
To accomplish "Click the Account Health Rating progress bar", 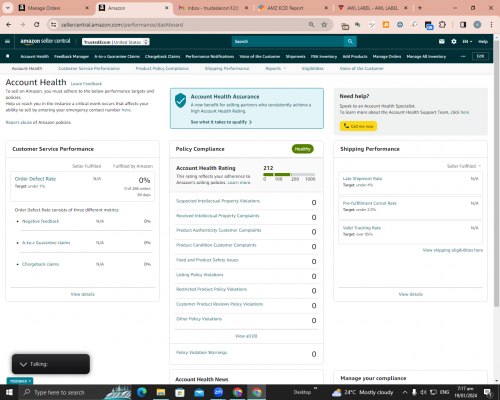I will pyautogui.click(x=289, y=174).
